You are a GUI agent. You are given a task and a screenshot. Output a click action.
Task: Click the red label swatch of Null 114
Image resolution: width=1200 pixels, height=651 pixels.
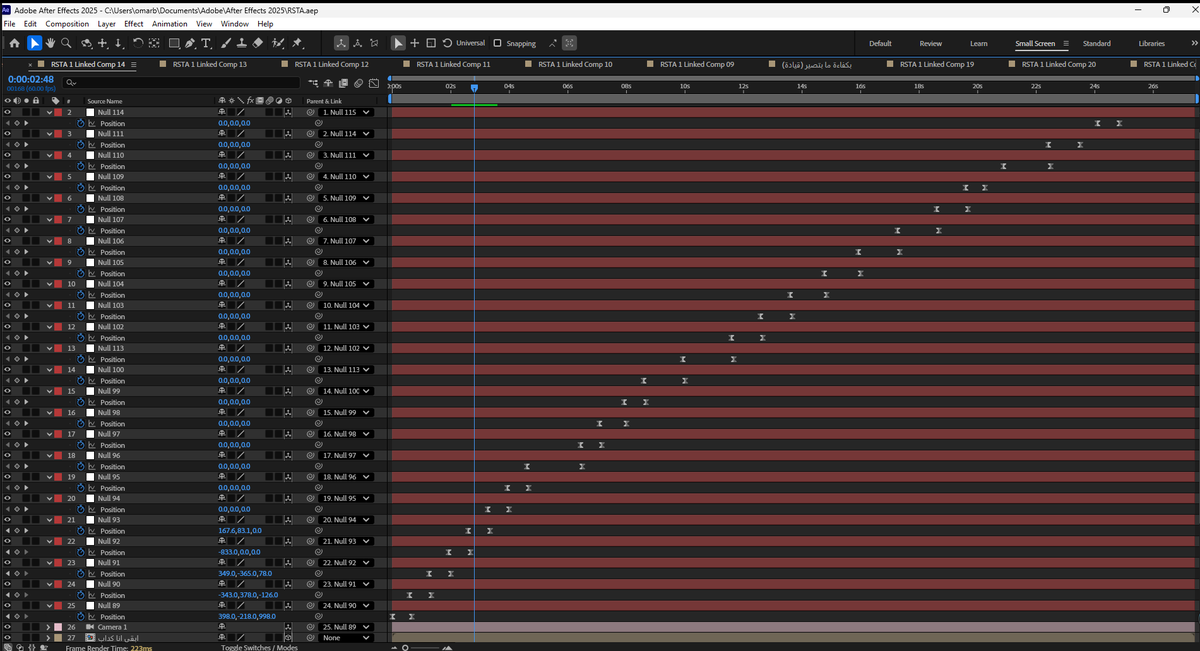(57, 112)
